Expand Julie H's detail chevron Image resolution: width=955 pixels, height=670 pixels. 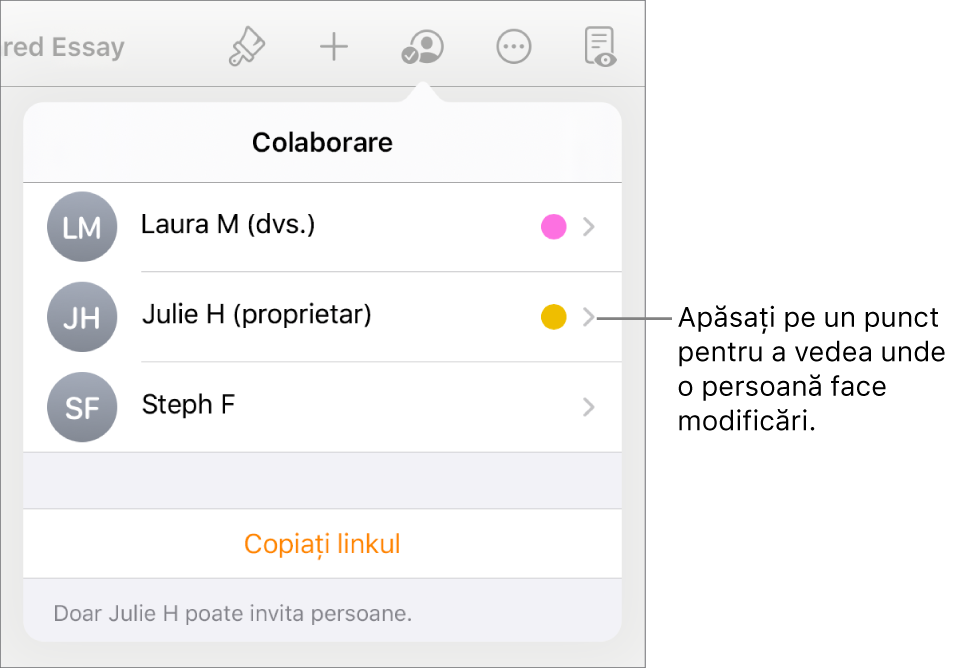tap(588, 317)
